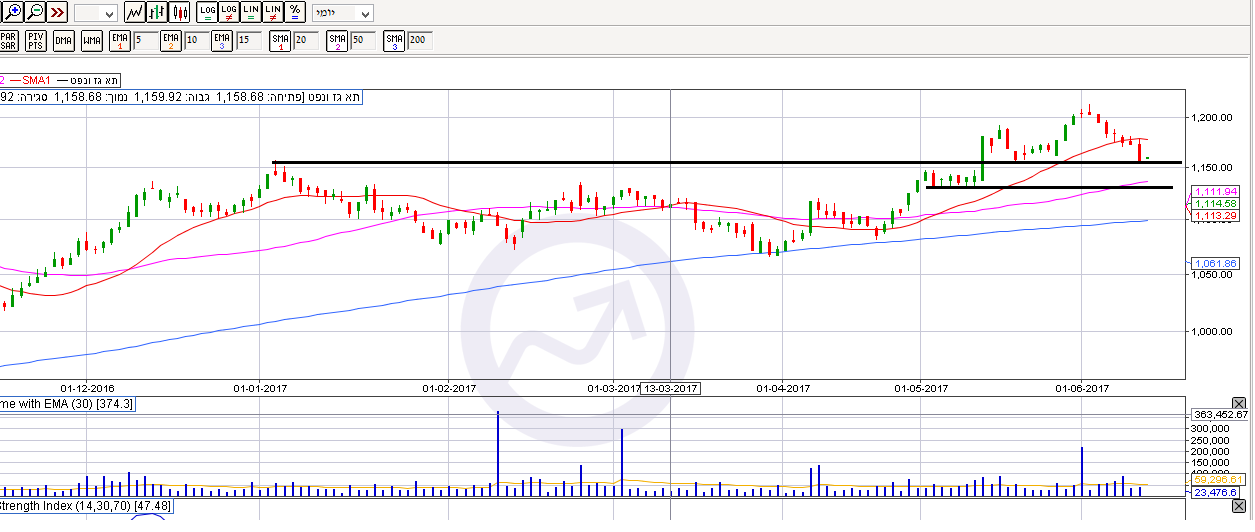Image resolution: width=1255 pixels, height=532 pixels.
Task: Edit EMA 3 period field showing 15
Action: pyautogui.click(x=249, y=39)
